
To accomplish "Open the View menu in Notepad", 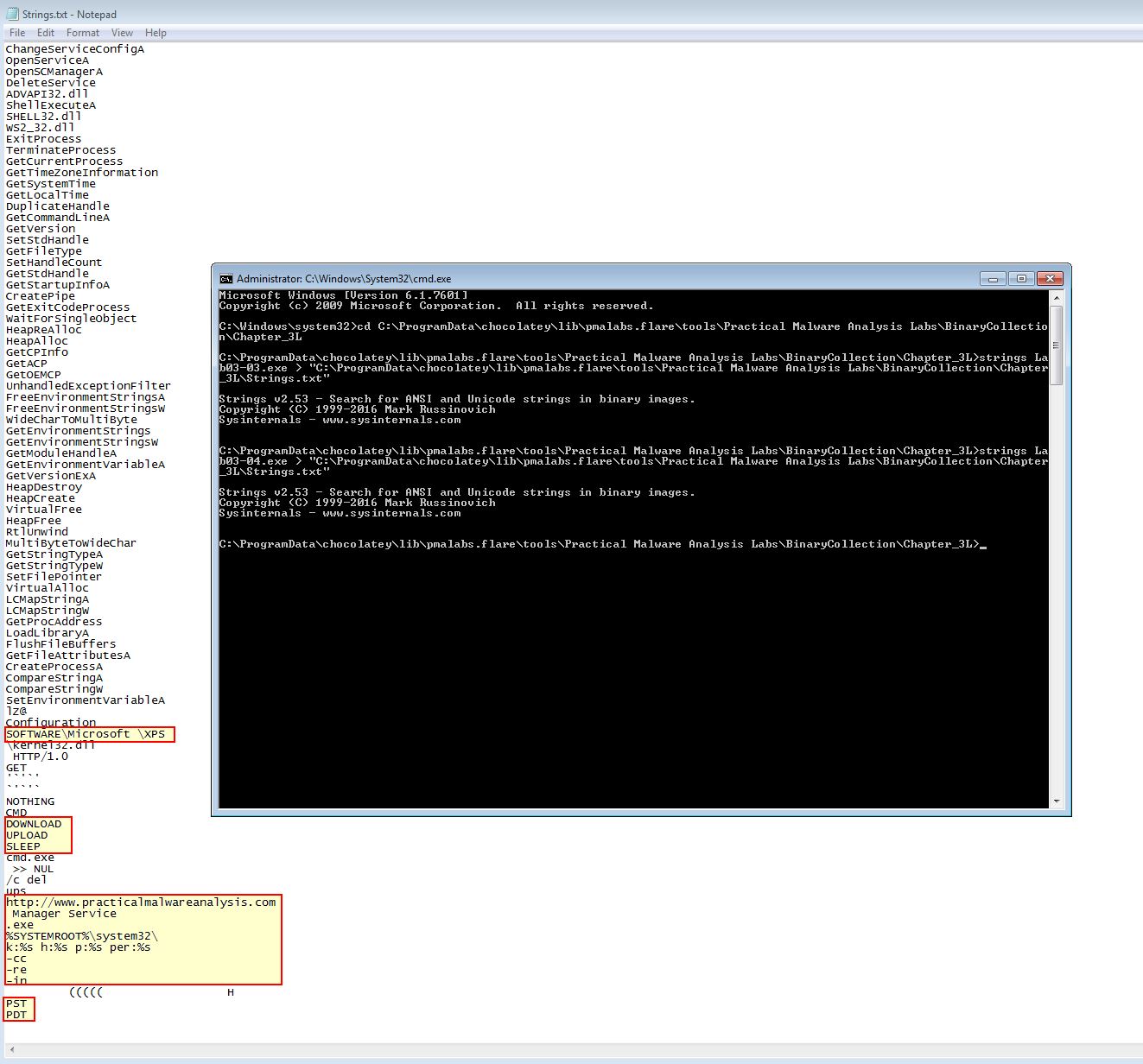I will (x=123, y=33).
